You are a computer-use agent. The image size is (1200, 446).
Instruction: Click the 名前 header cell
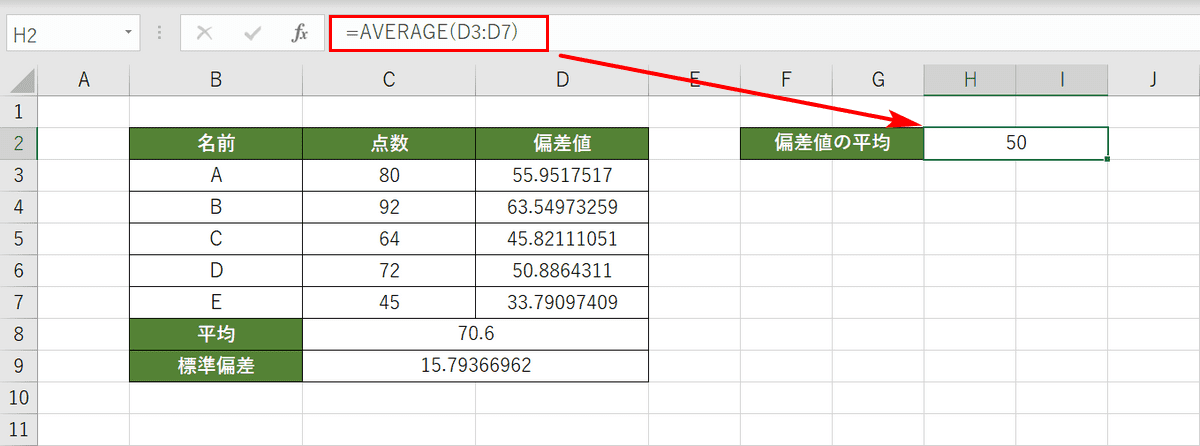tap(216, 143)
